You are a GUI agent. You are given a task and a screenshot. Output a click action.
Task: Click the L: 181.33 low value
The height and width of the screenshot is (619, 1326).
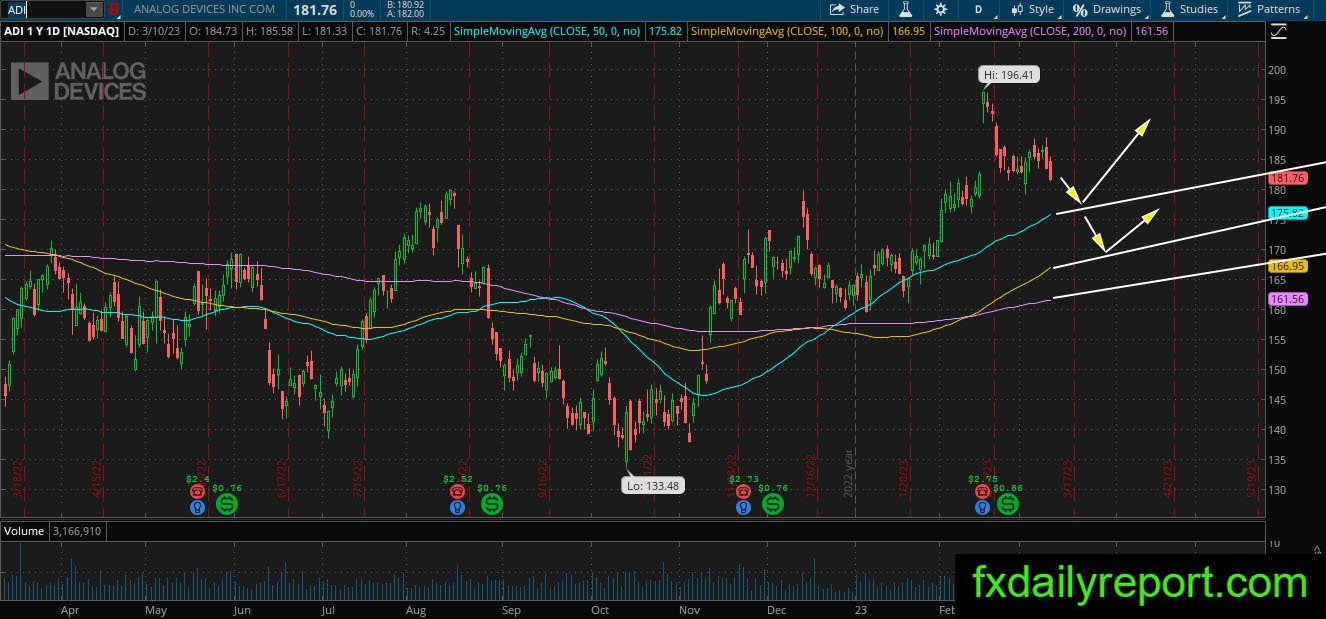coord(326,32)
